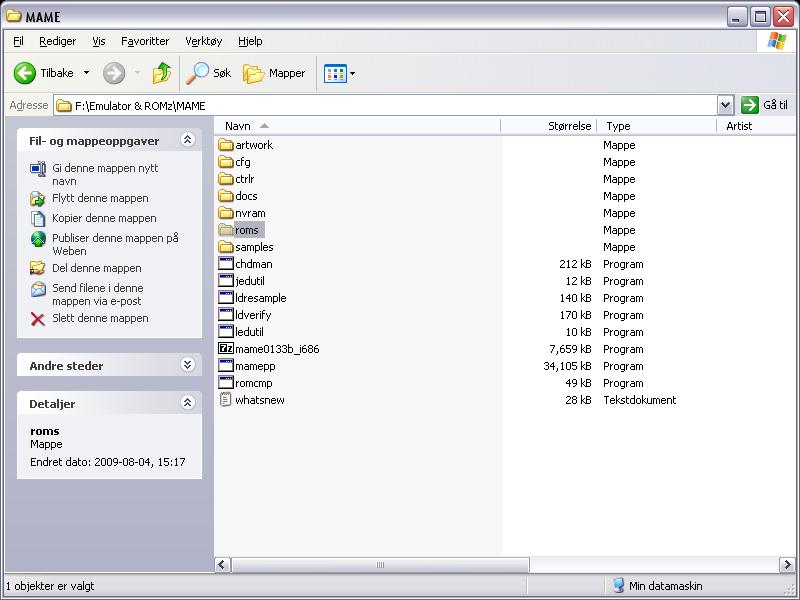Viewport: 800px width, 600px height.
Task: Select the chdman file name
Action: pos(254,264)
